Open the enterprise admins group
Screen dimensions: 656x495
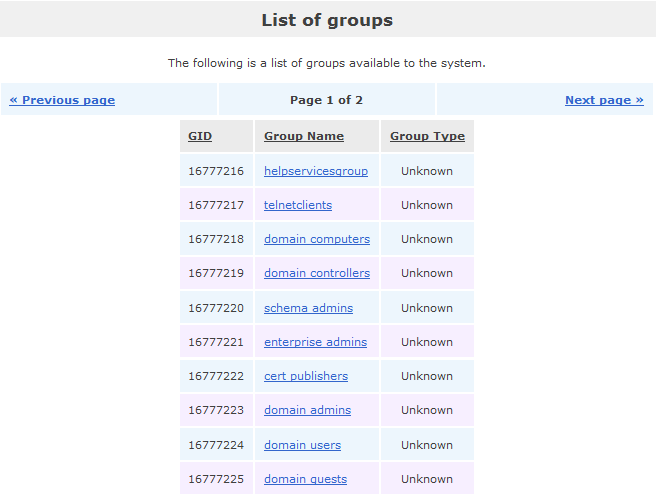point(315,342)
